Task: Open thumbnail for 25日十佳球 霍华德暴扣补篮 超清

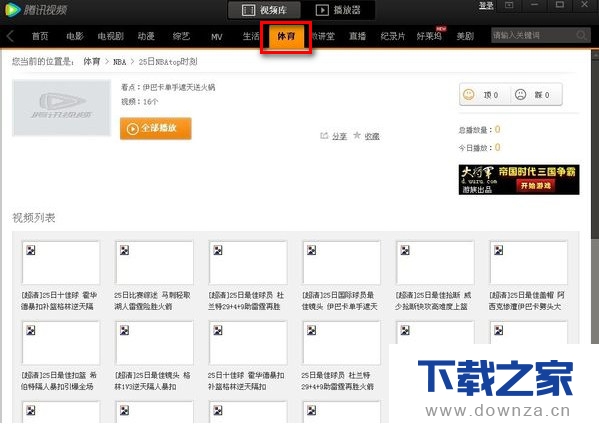Action: [x=61, y=263]
